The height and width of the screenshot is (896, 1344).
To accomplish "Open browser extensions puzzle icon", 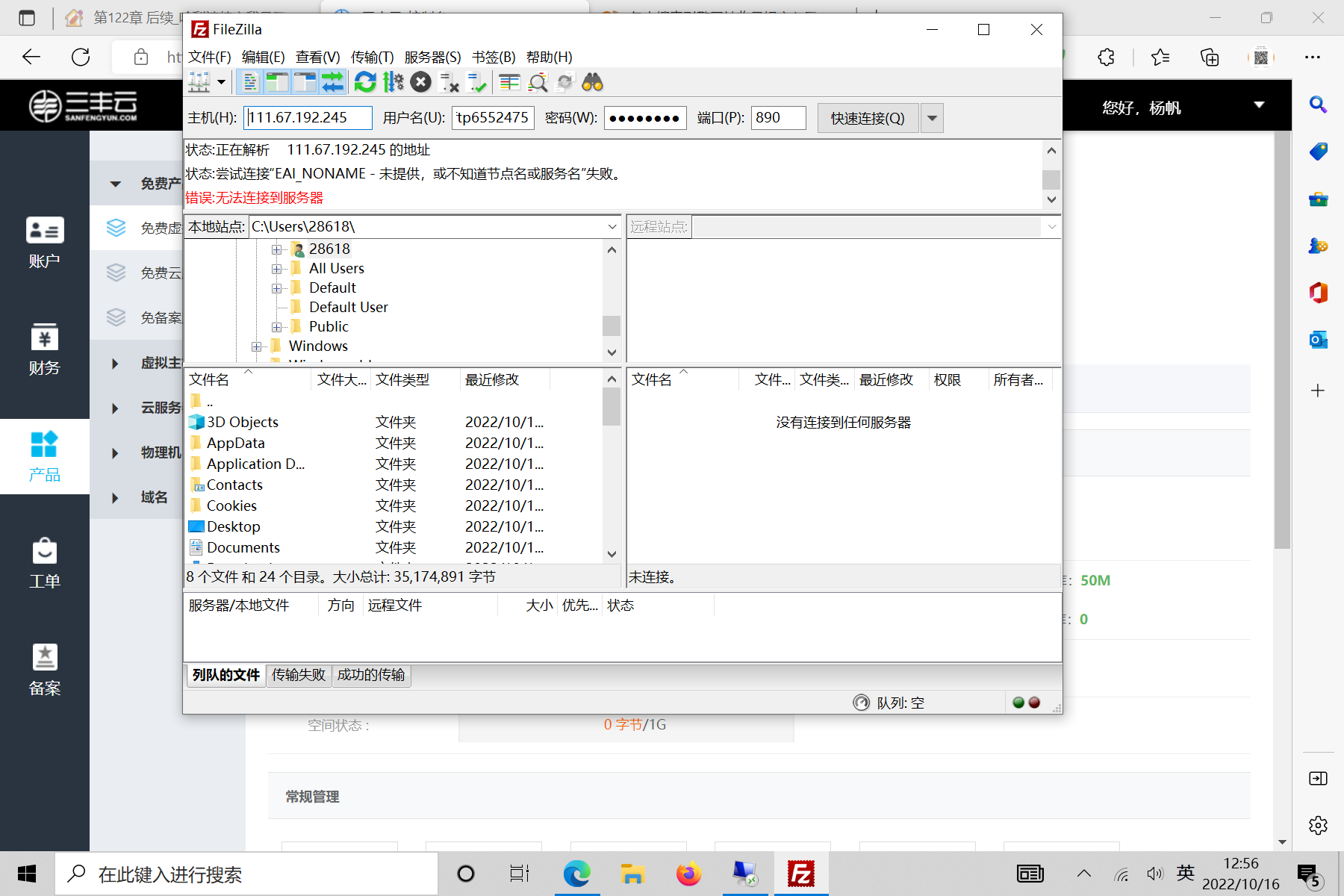I will point(1106,57).
